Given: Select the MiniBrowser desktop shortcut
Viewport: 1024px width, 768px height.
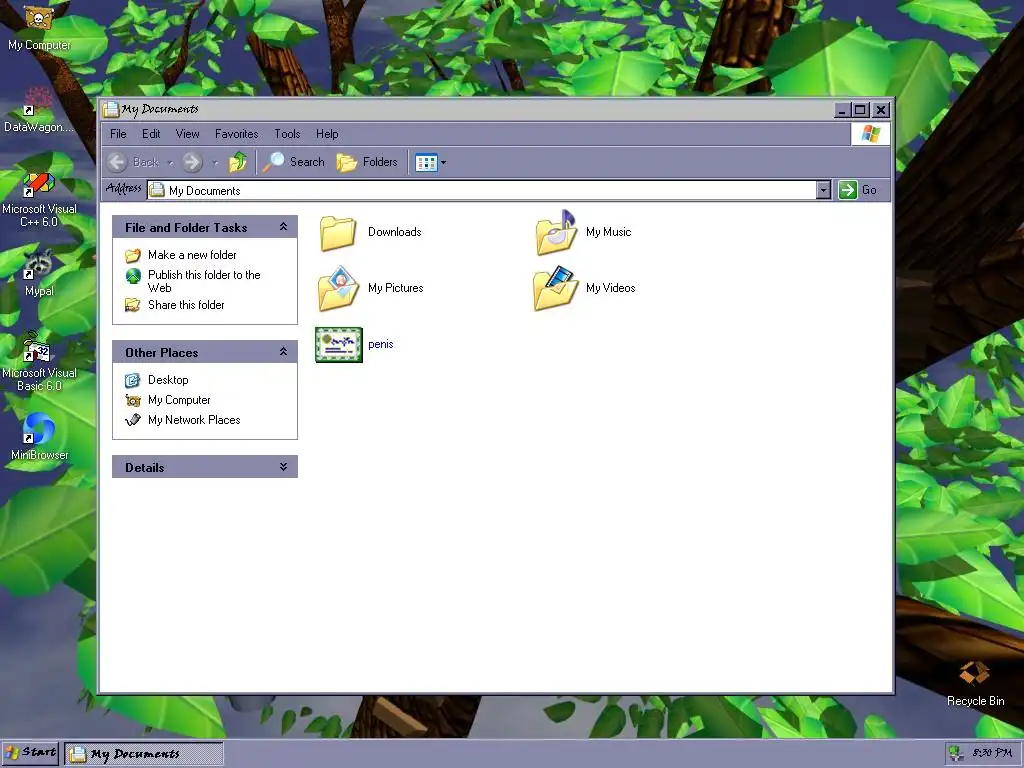Looking at the screenshot, I should tap(39, 436).
